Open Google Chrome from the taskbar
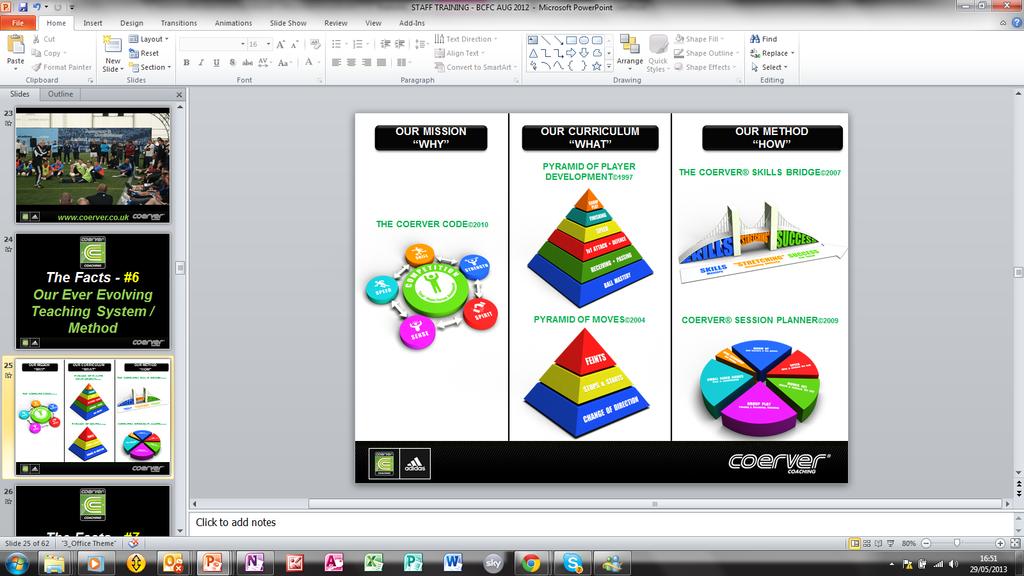The width and height of the screenshot is (1024, 576). click(x=531, y=562)
